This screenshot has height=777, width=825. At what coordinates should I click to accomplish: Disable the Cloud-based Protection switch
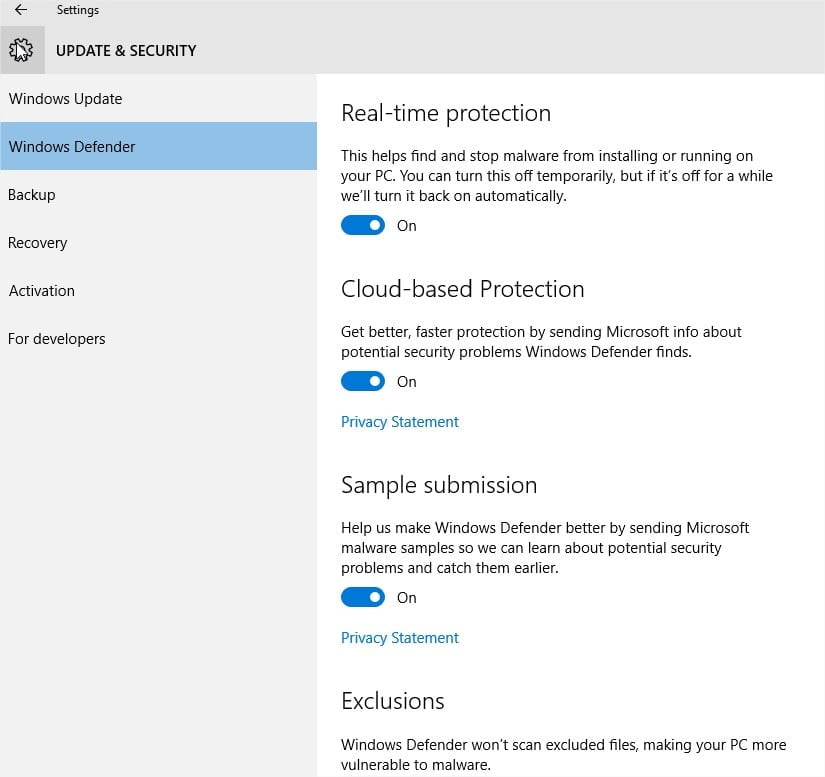[x=363, y=381]
